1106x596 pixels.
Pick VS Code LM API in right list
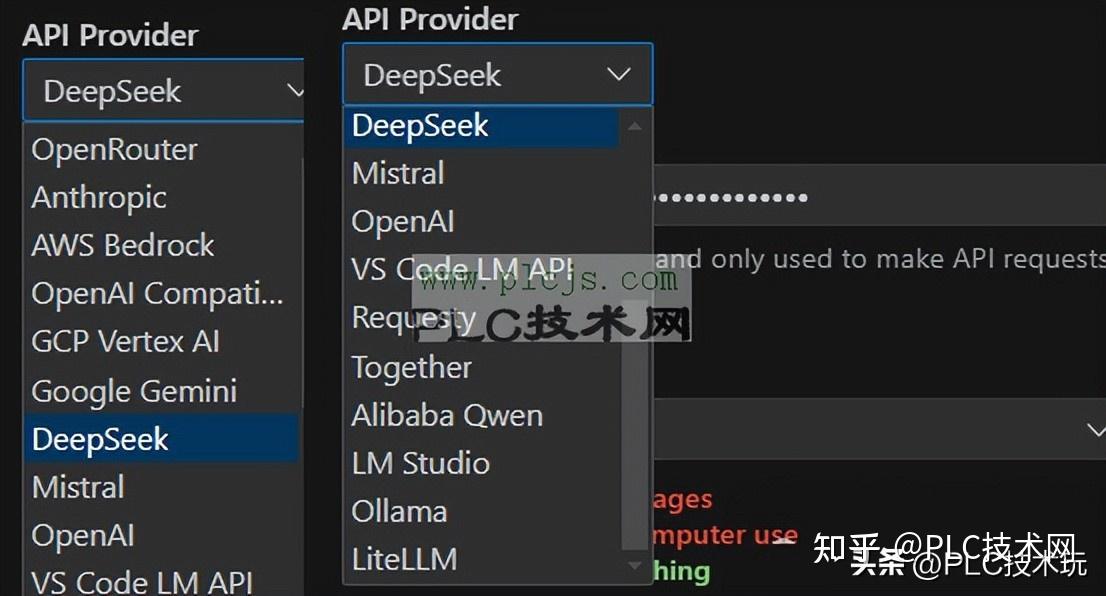(x=482, y=269)
